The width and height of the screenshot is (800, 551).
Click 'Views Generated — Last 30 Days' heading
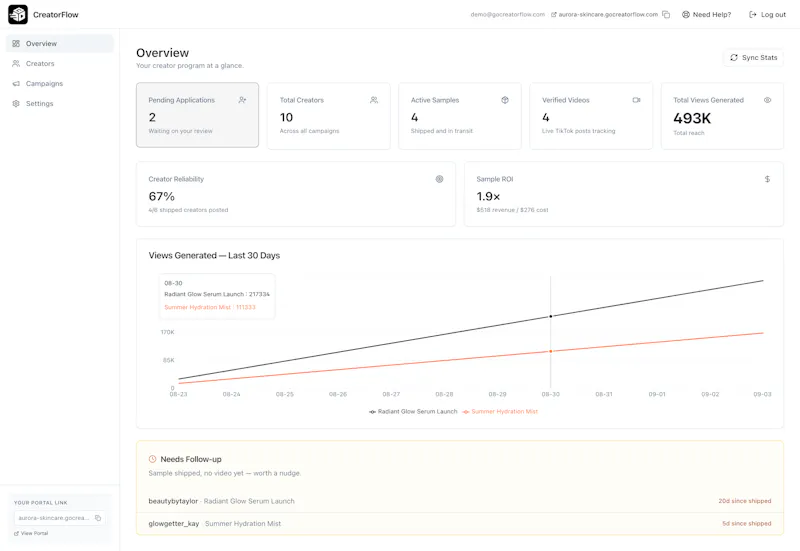214,256
